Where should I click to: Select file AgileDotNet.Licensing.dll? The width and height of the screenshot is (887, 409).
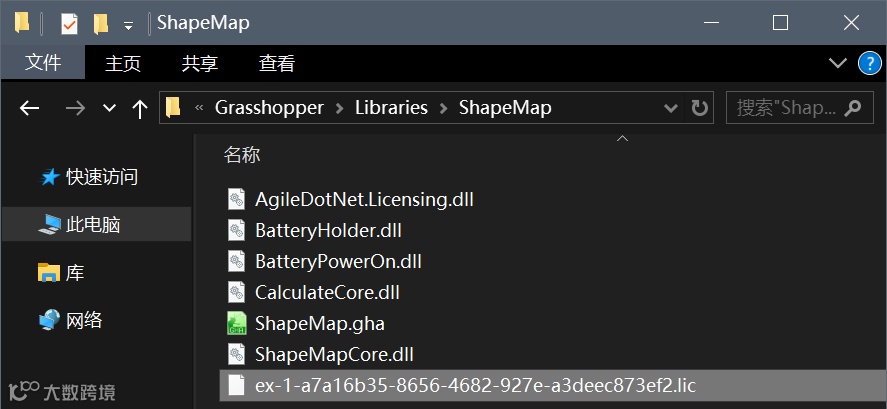364,199
